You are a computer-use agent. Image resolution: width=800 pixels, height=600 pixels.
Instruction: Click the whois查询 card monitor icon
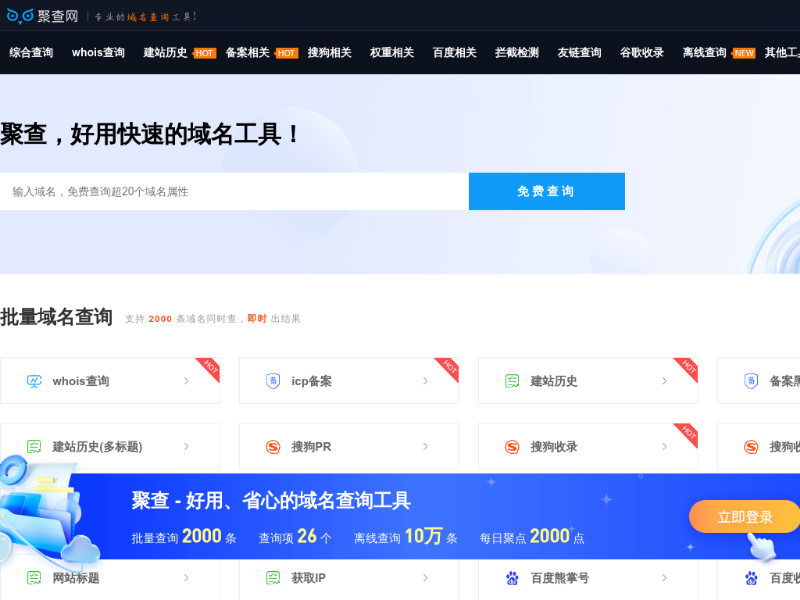34,381
